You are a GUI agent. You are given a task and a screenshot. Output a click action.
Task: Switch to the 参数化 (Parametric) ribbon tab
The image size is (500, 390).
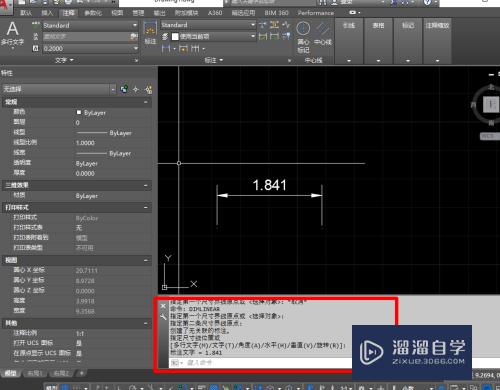[x=93, y=13]
